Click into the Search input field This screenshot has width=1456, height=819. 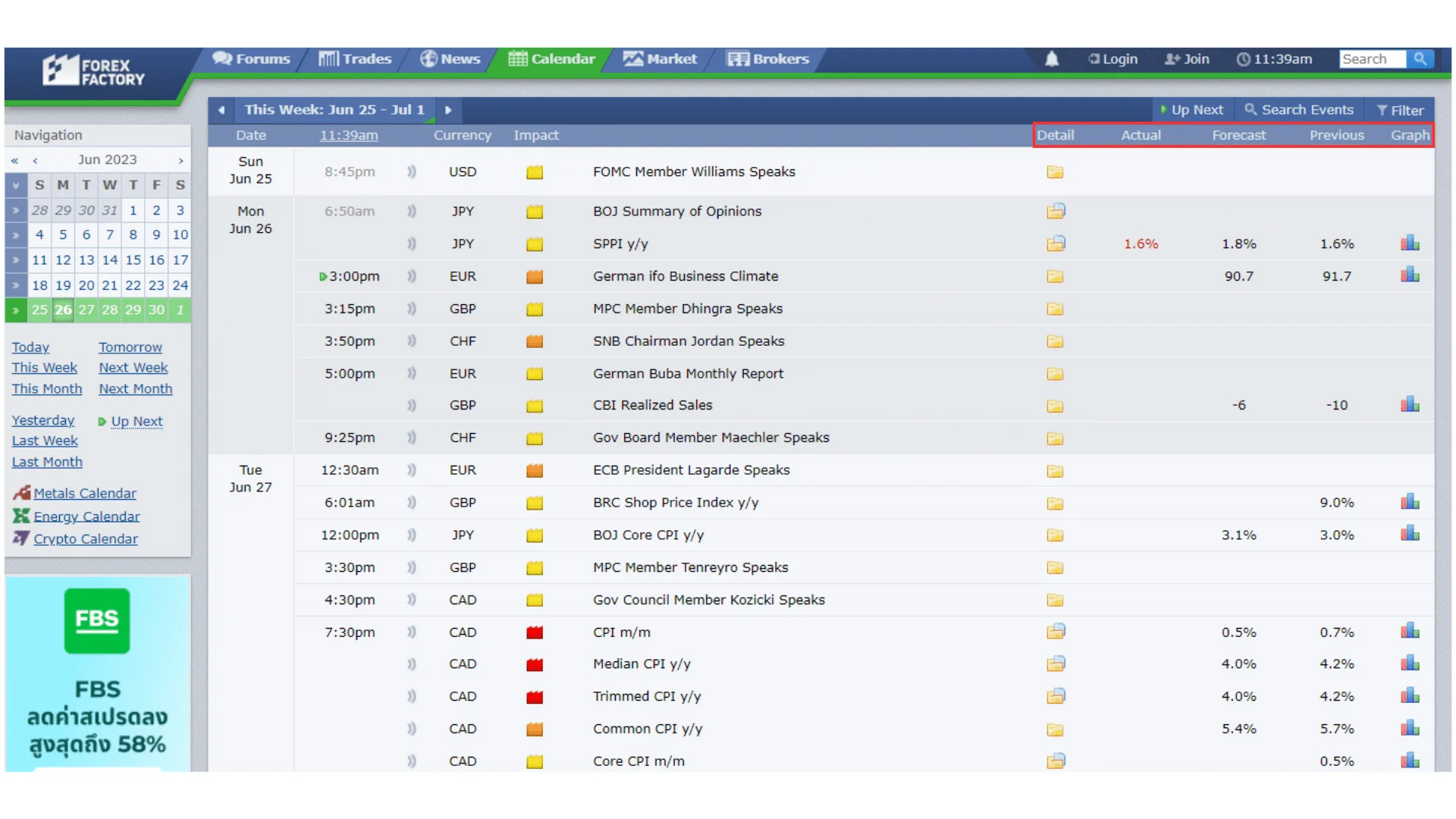1371,59
